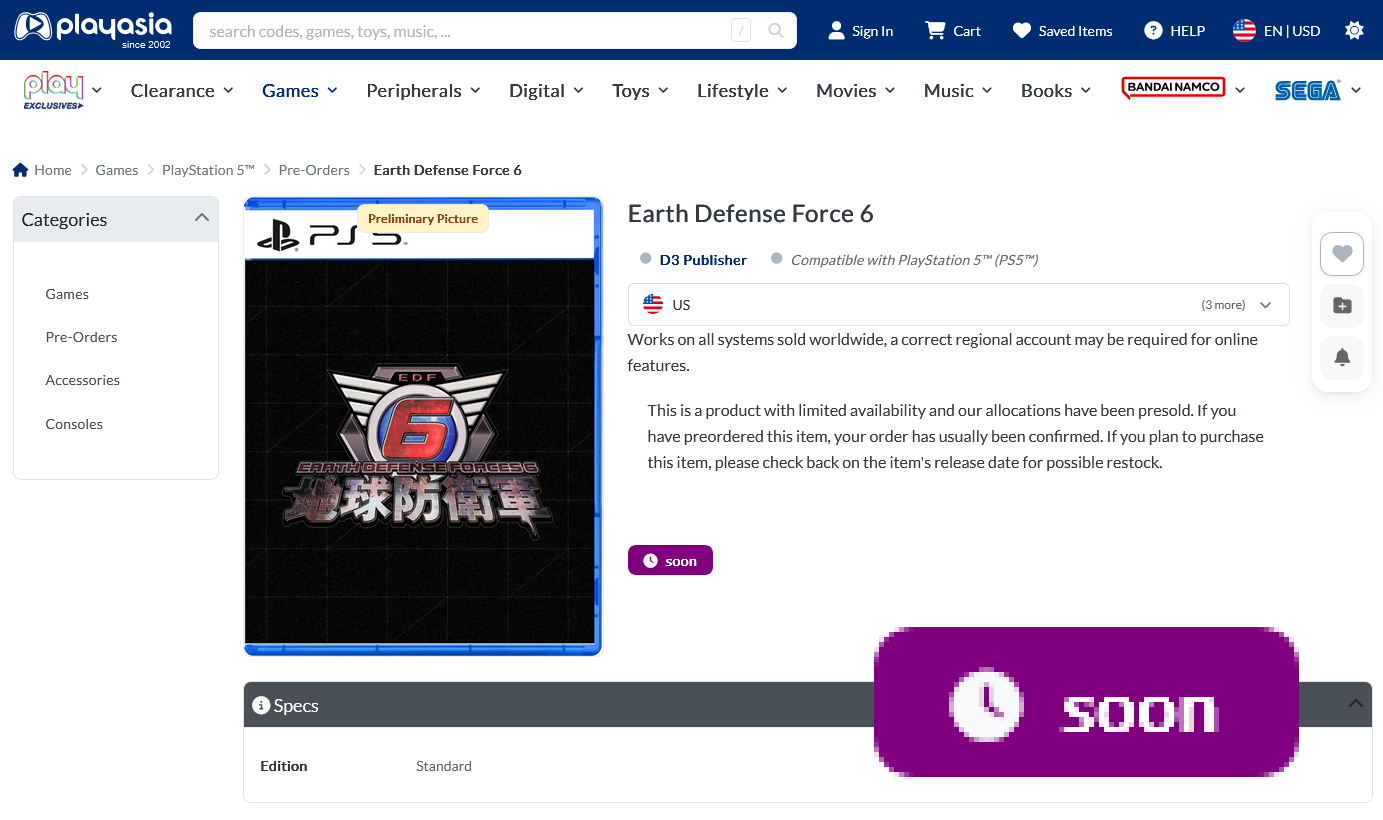The width and height of the screenshot is (1383, 820).
Task: Open the SEGA brand menu
Action: click(x=1318, y=90)
